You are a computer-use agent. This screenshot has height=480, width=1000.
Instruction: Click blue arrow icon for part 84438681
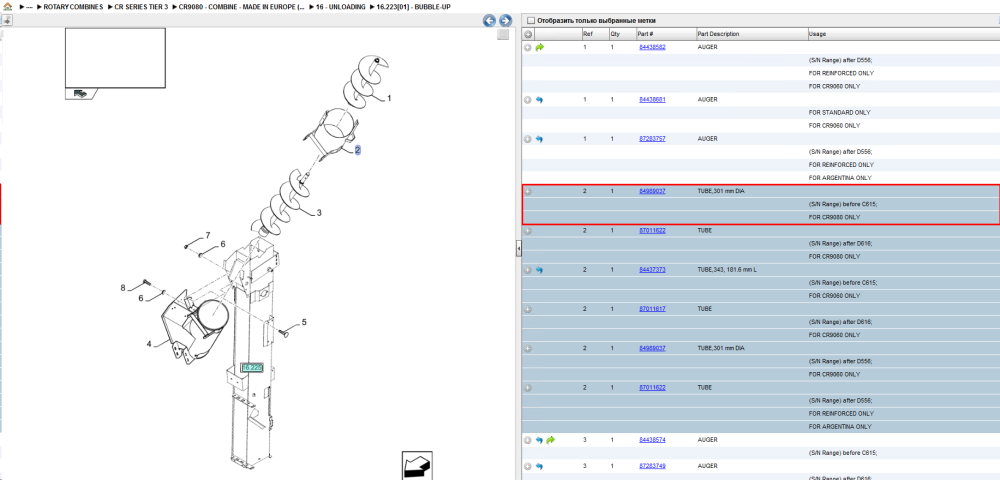(539, 99)
